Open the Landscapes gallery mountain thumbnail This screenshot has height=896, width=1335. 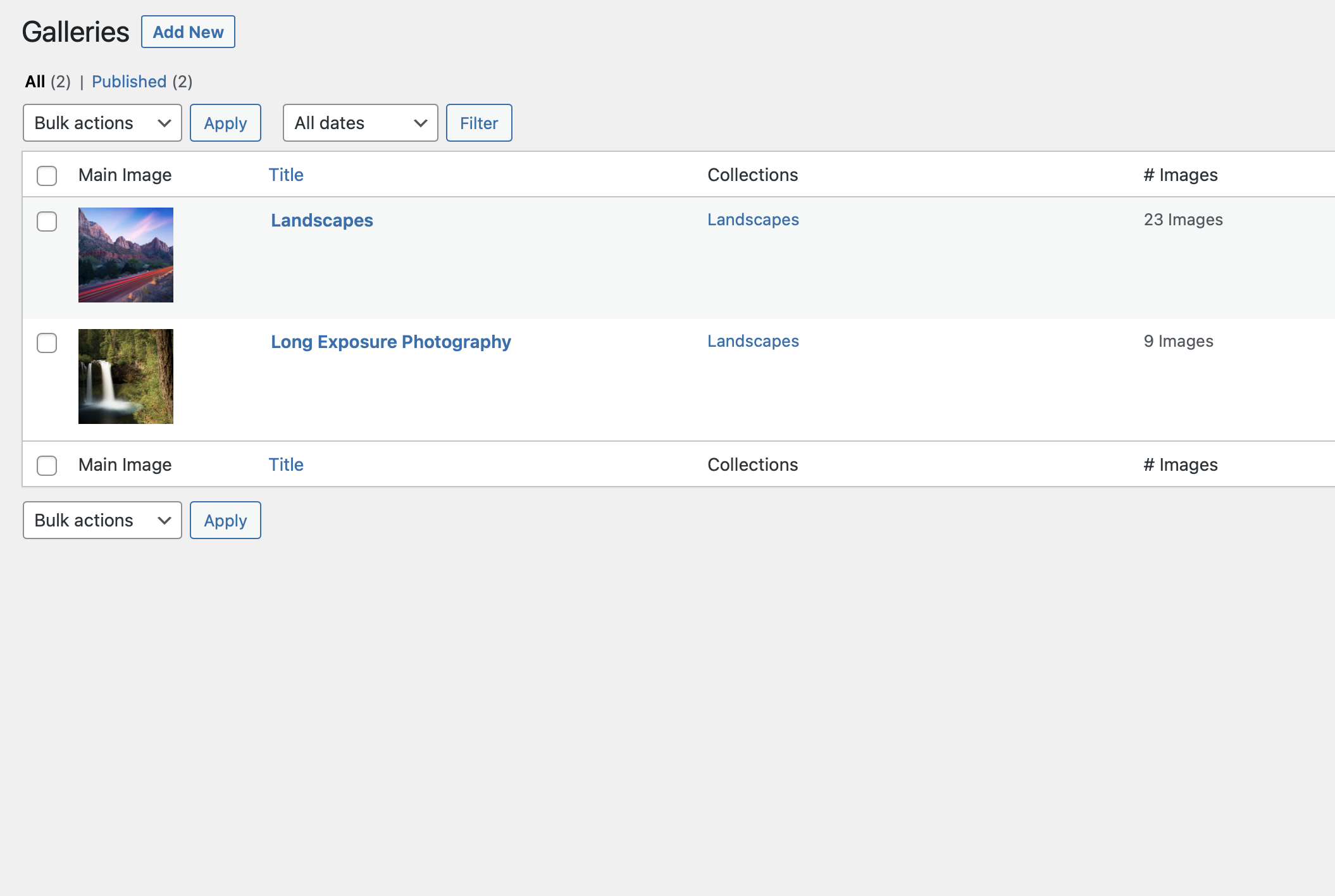(126, 255)
